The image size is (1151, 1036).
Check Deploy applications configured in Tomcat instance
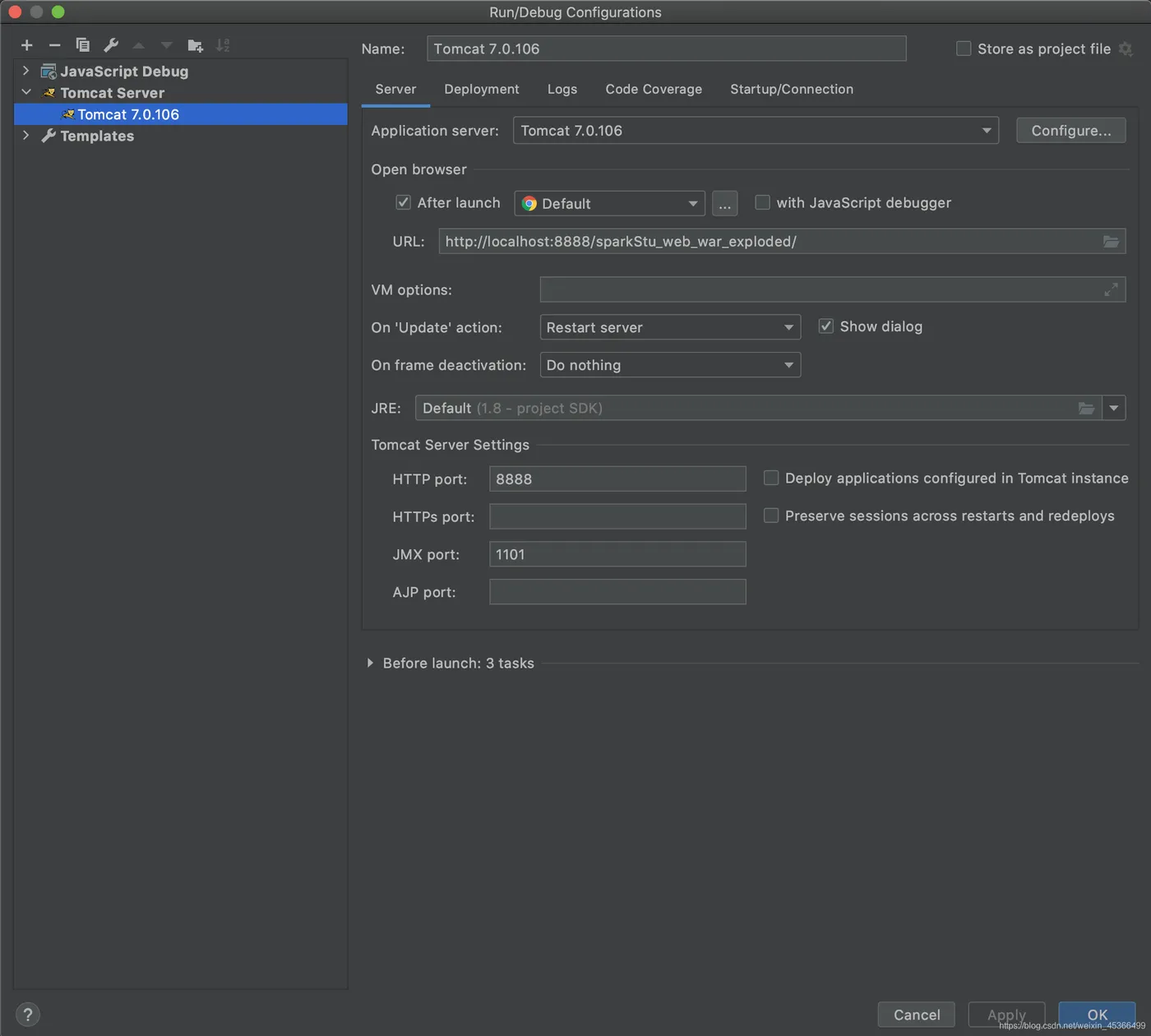point(771,478)
